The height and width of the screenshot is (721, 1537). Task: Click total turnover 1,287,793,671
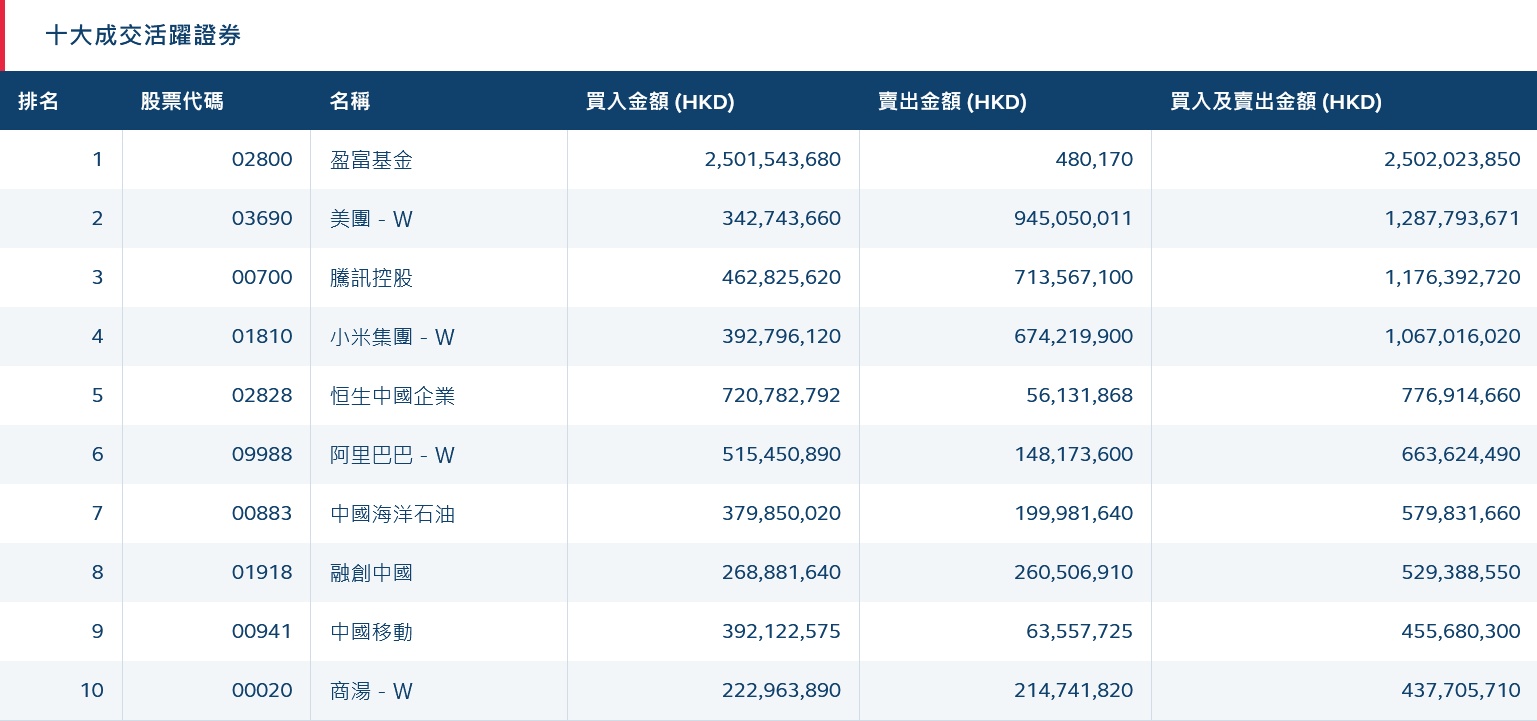pos(1453,219)
